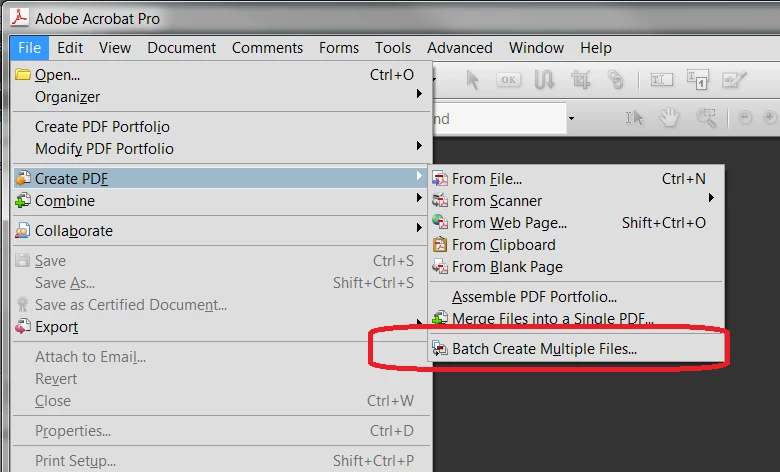Click the Save floppy disk icon
This screenshot has height=472, width=780.
[23, 260]
